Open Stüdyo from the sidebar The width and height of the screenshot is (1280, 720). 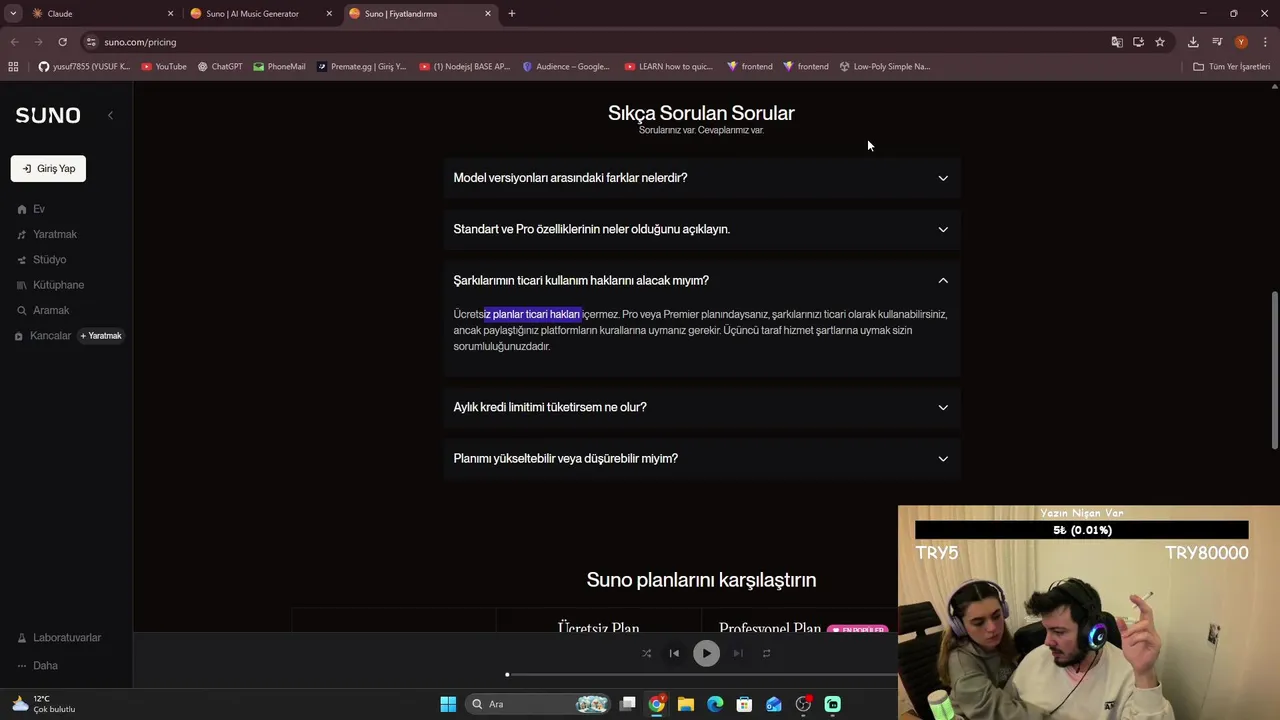tap(42, 259)
